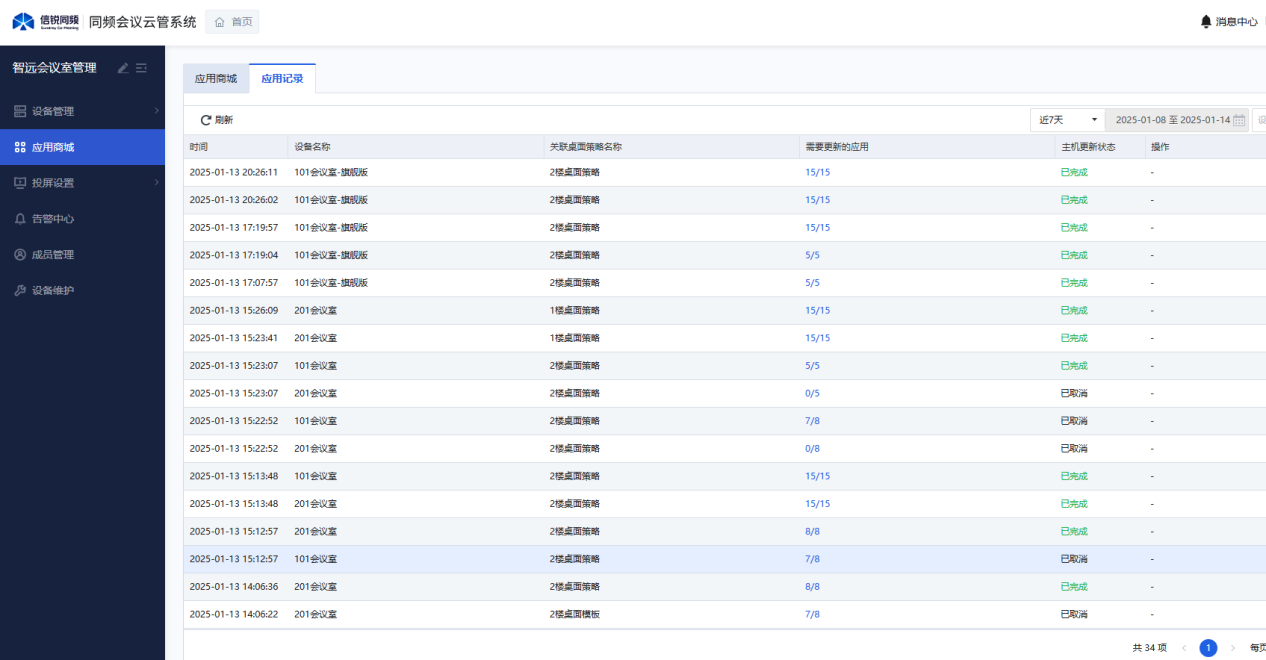
Task: Click the 首页 home icon in the header
Action: click(x=219, y=22)
